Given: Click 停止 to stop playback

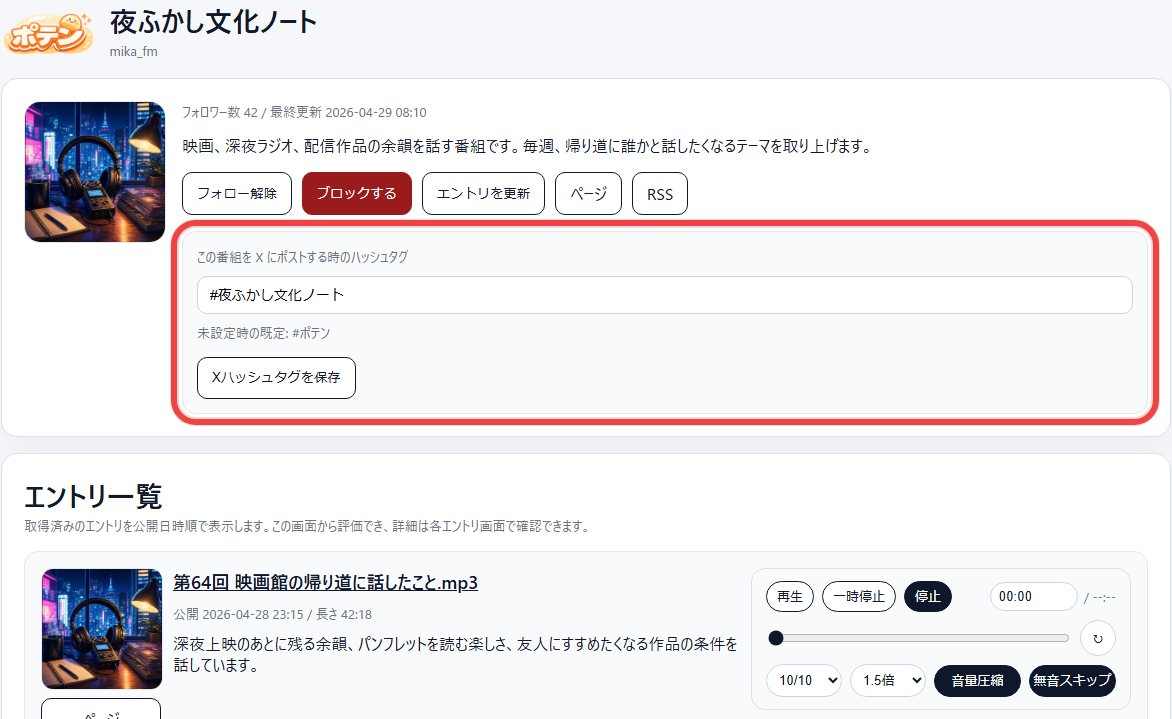Looking at the screenshot, I should pos(928,596).
